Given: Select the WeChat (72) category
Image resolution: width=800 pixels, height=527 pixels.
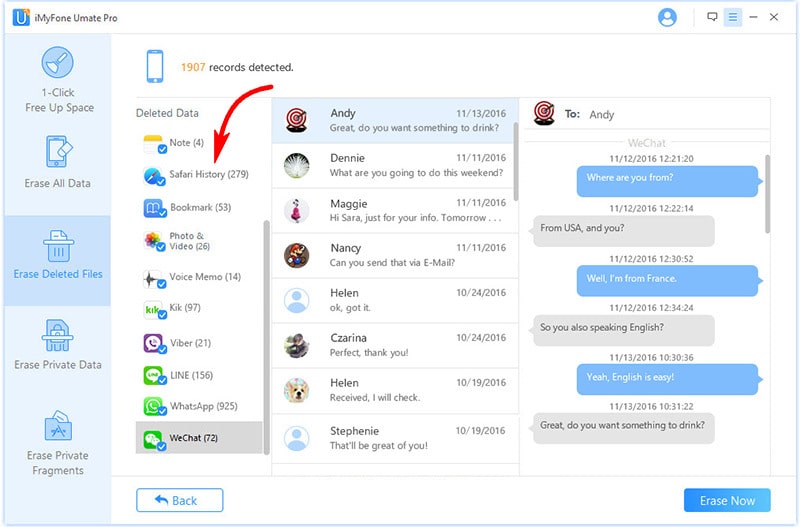Looking at the screenshot, I should pos(199,438).
